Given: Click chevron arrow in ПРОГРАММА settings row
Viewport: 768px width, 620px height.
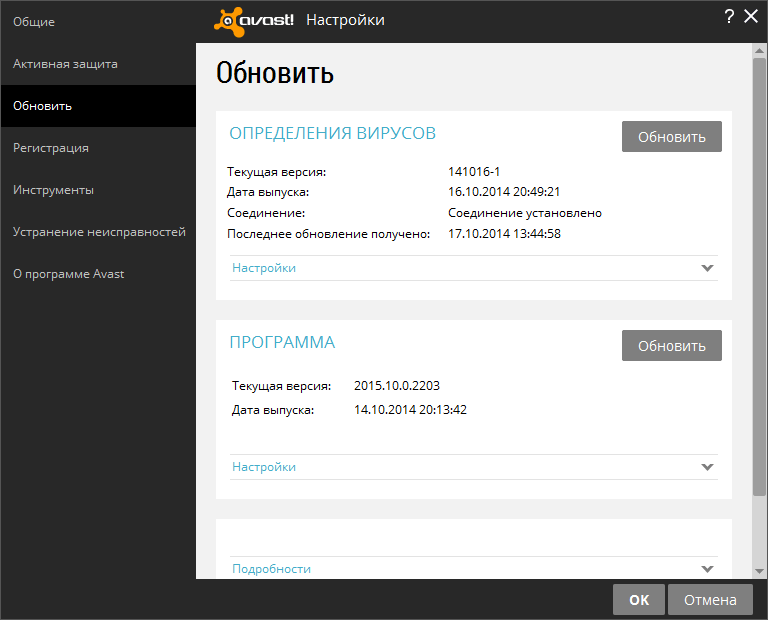Looking at the screenshot, I should [707, 467].
